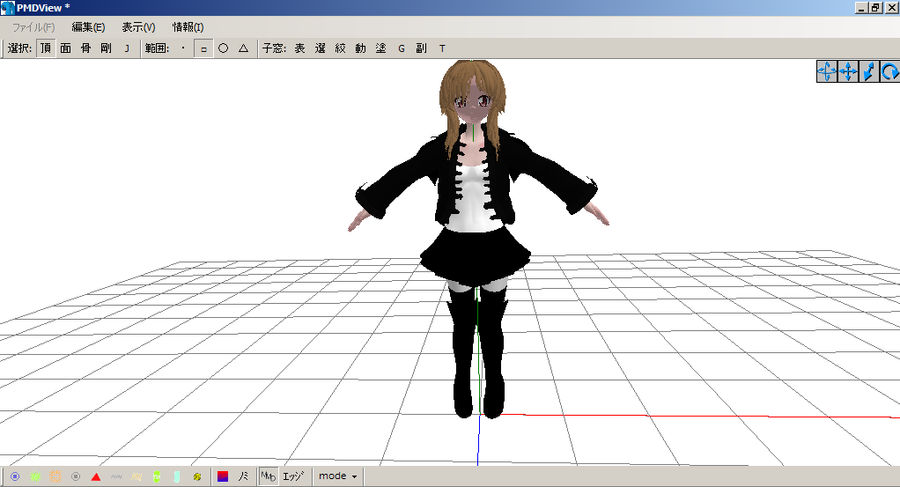This screenshot has width=900, height=487.
Task: Click the four-arrow pan view icon
Action: [x=848, y=72]
